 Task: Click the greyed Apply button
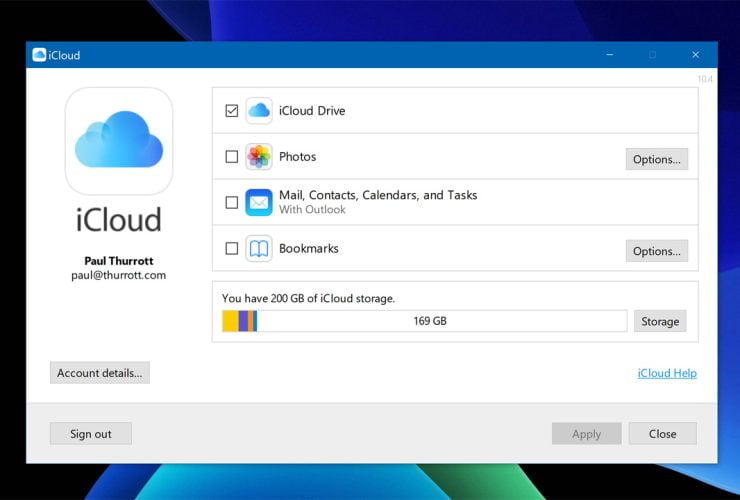(587, 433)
